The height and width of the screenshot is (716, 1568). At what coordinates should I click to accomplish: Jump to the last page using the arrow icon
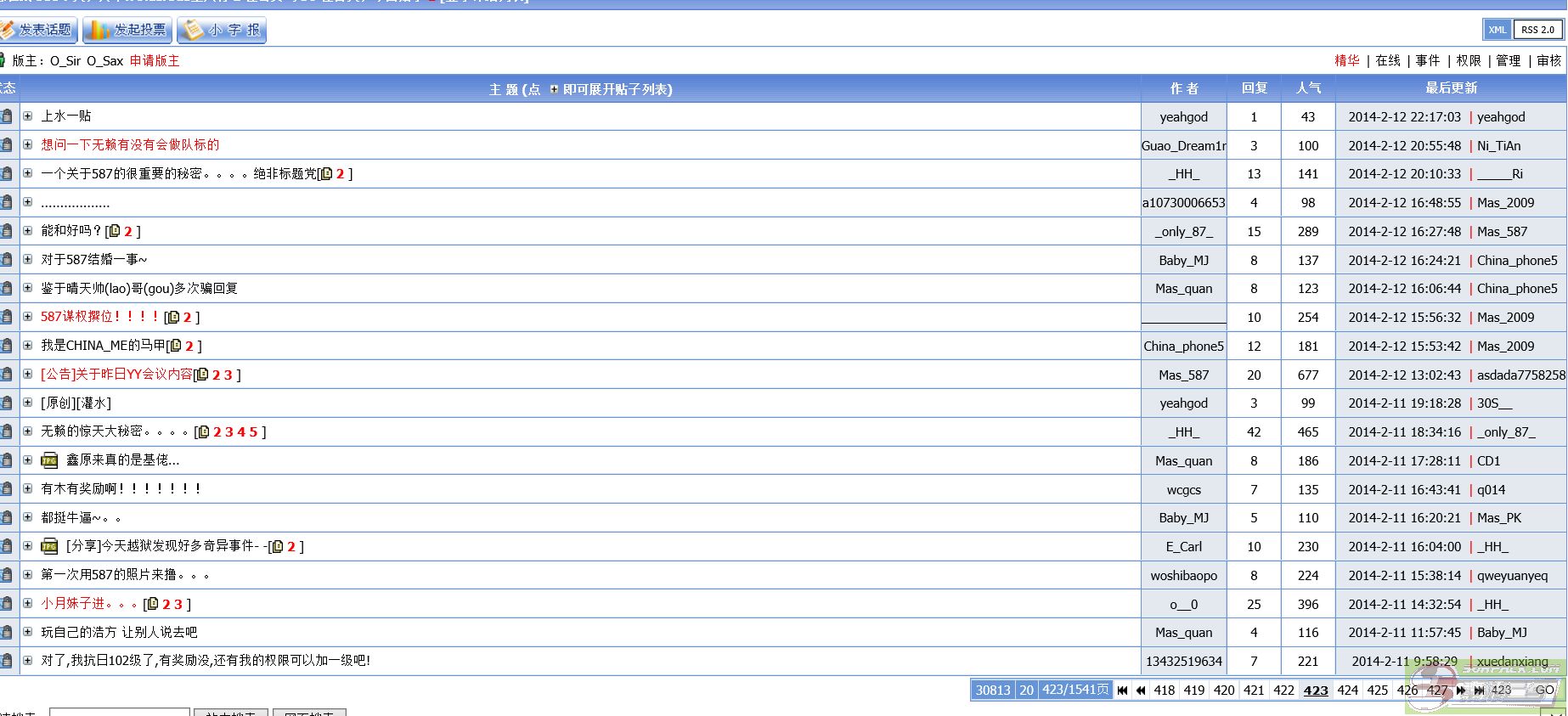(x=1479, y=691)
